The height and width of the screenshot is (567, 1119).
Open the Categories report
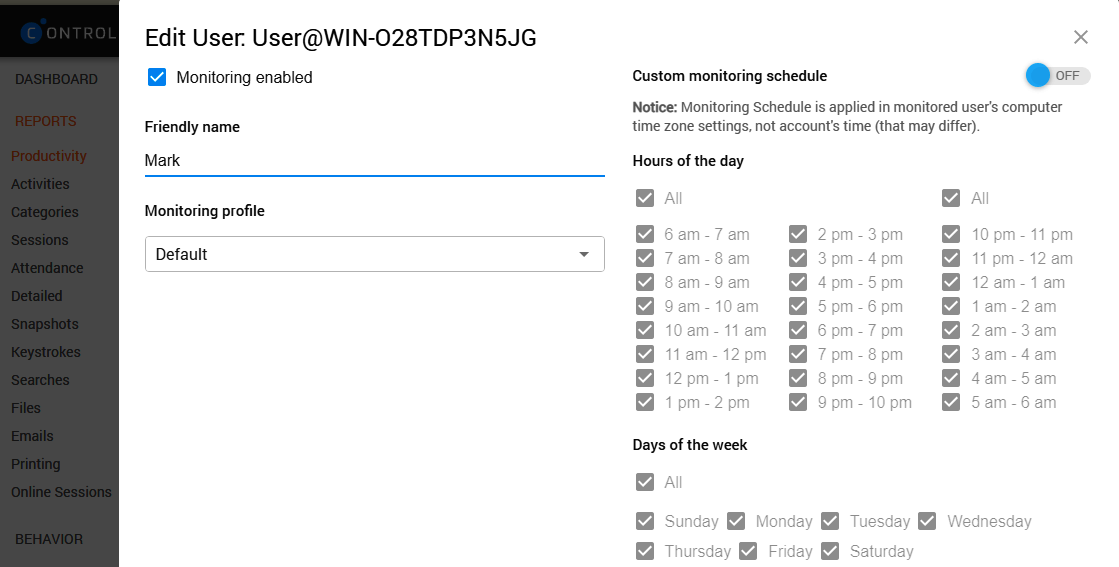click(x=44, y=212)
